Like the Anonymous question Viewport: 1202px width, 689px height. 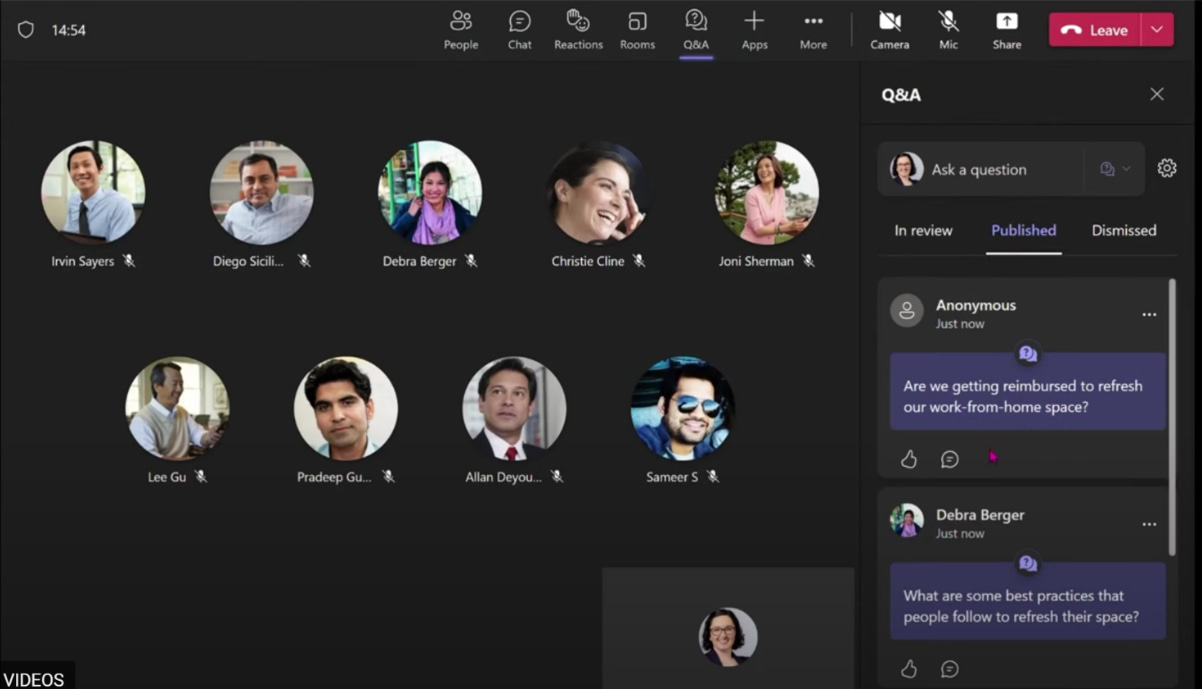click(908, 459)
